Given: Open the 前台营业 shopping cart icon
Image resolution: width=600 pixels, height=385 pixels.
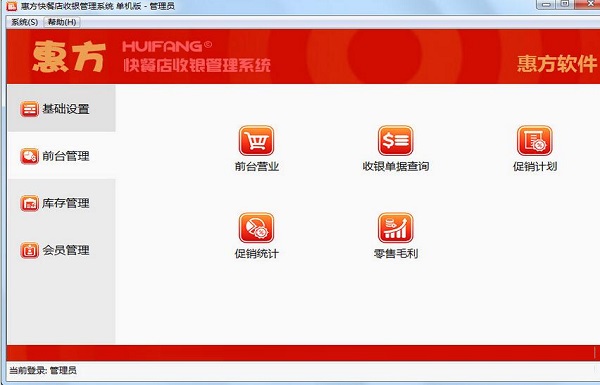Looking at the screenshot, I should pyautogui.click(x=256, y=140).
